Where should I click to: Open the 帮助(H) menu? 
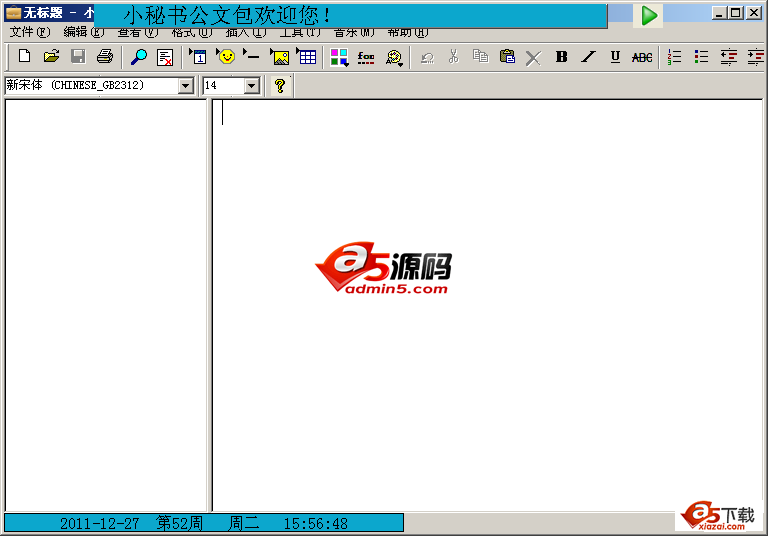[408, 33]
